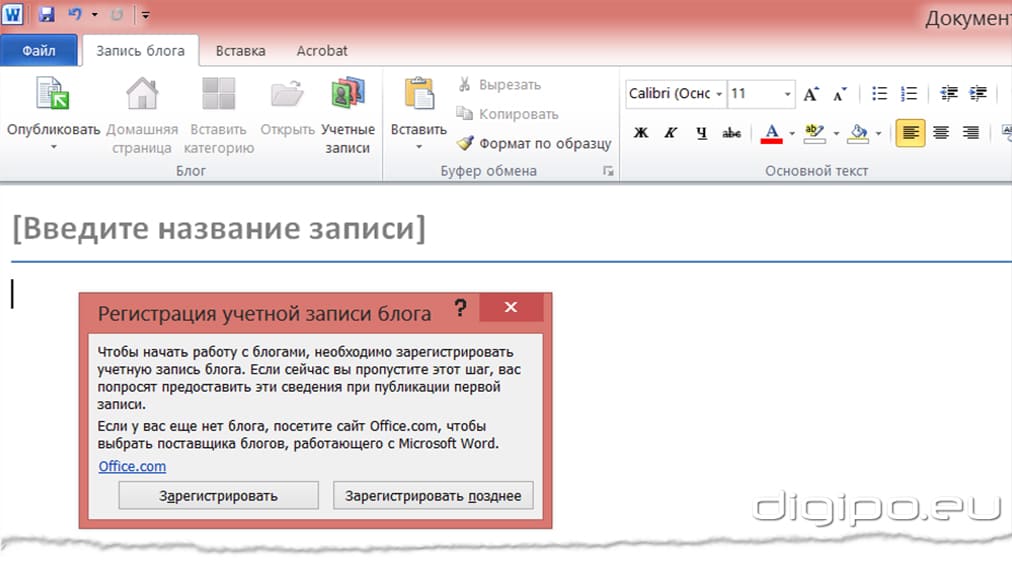
Task: Toggle align text left
Action: coord(910,133)
